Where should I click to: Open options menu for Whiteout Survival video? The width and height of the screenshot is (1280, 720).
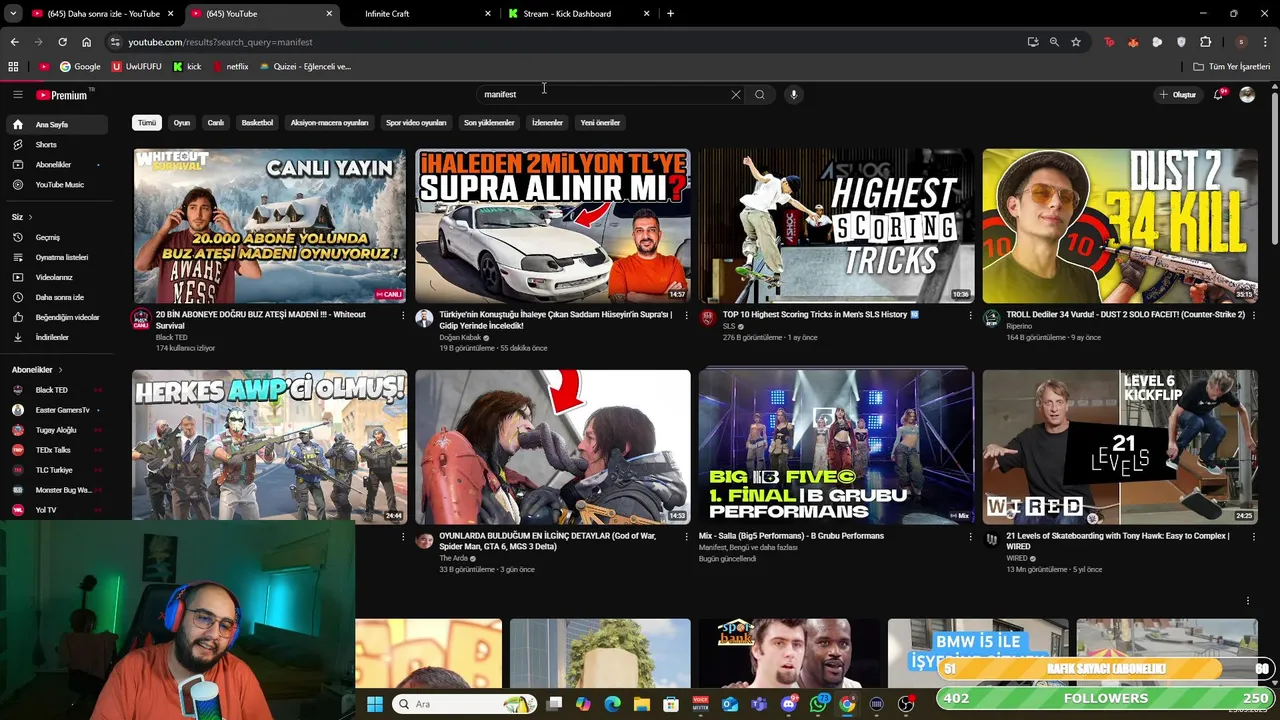(403, 316)
